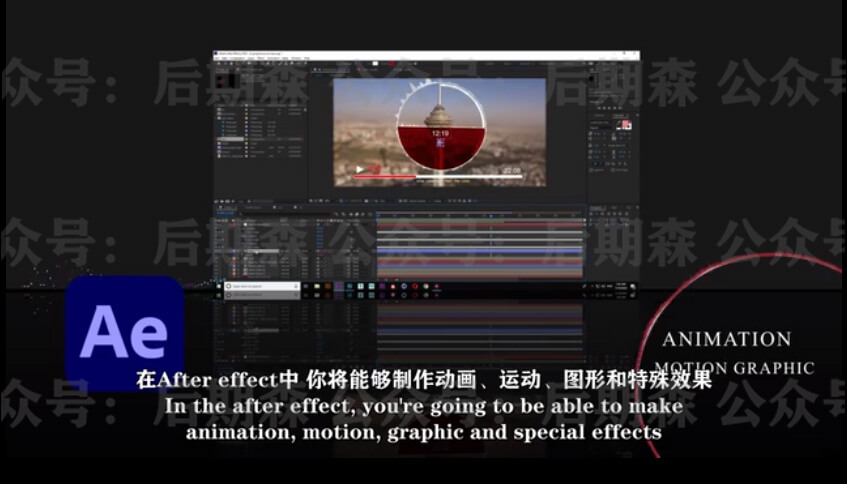Open Google Chrome from the taskbar
This screenshot has width=847, height=484.
426,286
